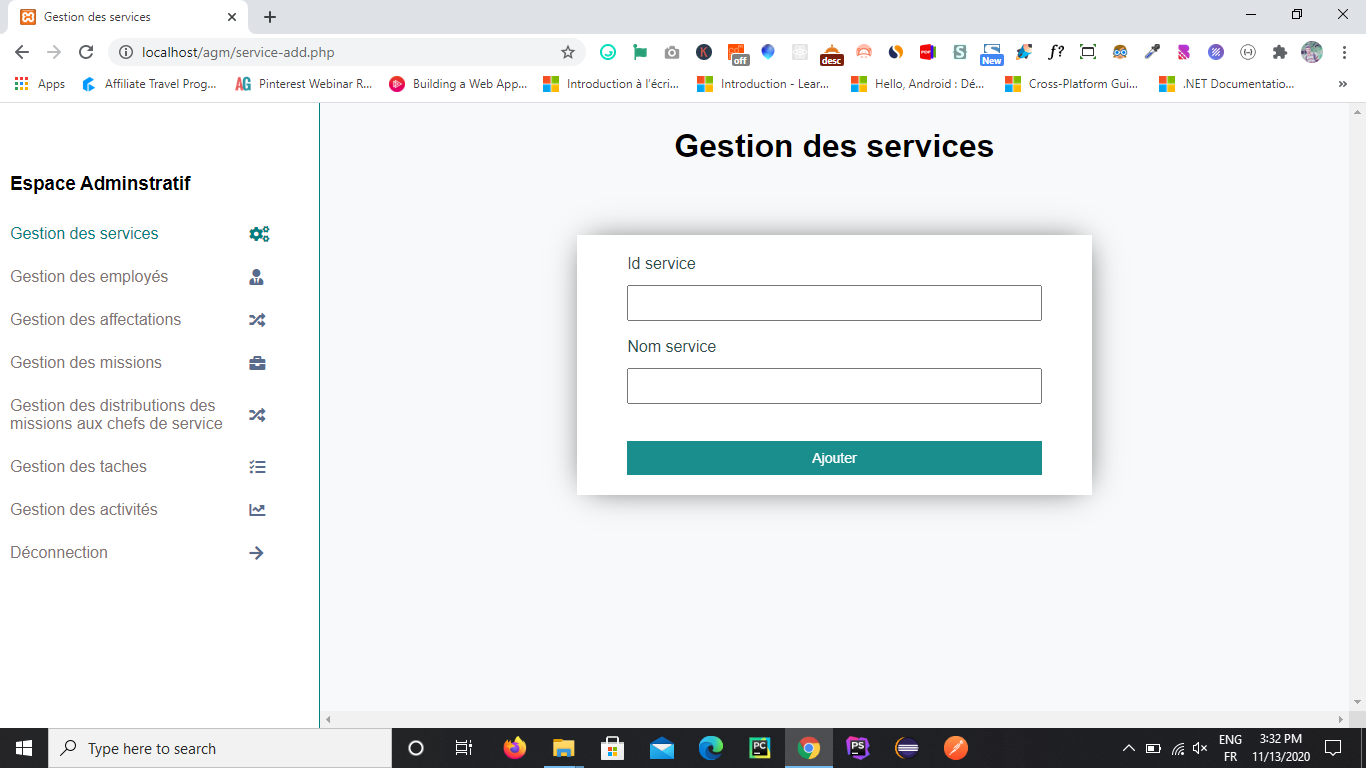
Task: Click the page vertical scrollbar
Action: tap(1358, 407)
